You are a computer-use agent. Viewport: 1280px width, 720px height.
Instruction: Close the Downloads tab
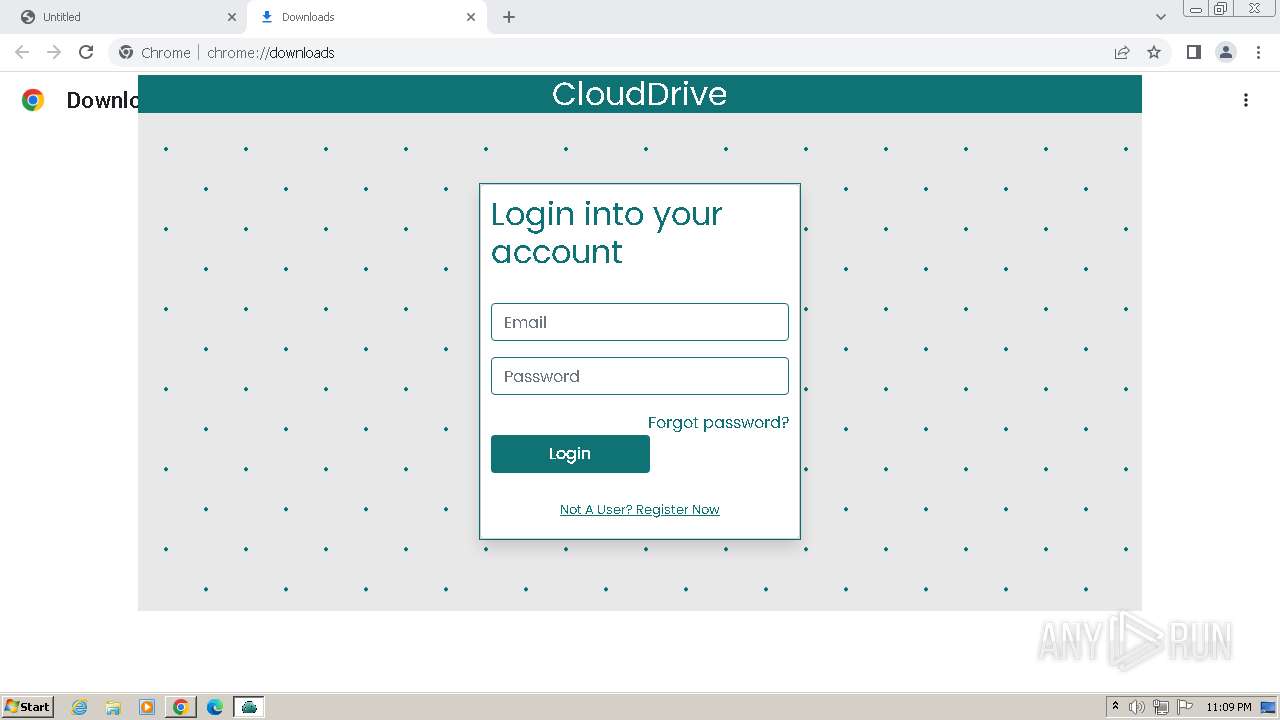[x=471, y=17]
